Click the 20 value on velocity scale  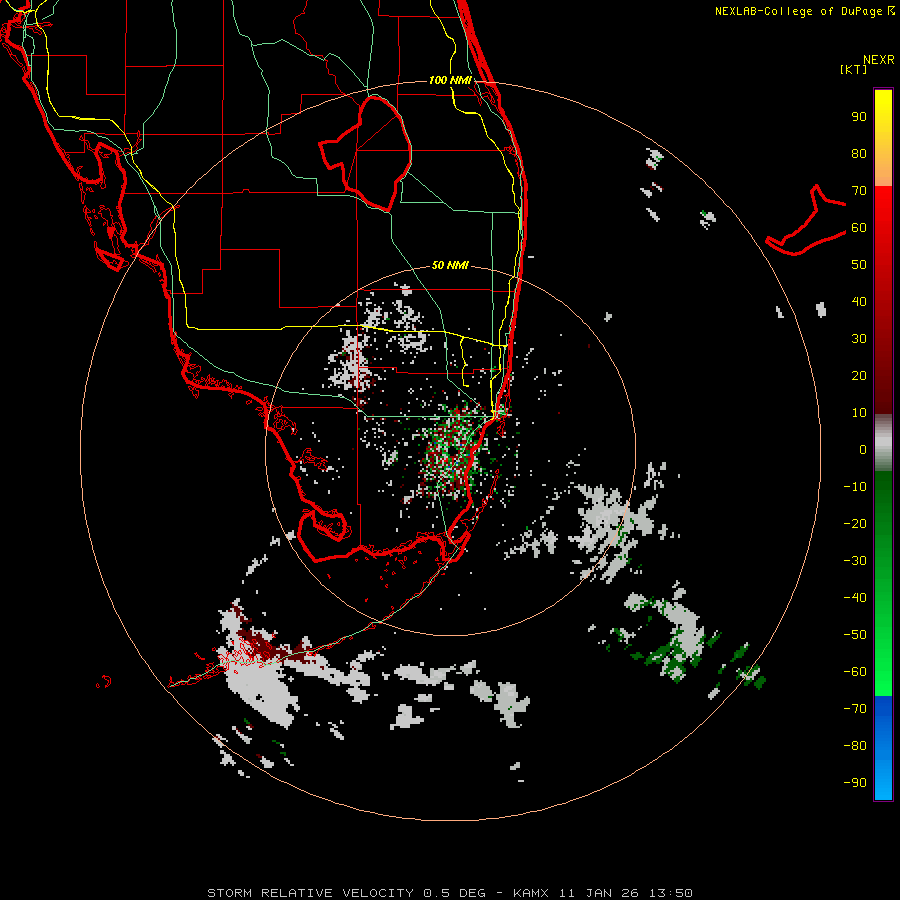pyautogui.click(x=859, y=376)
